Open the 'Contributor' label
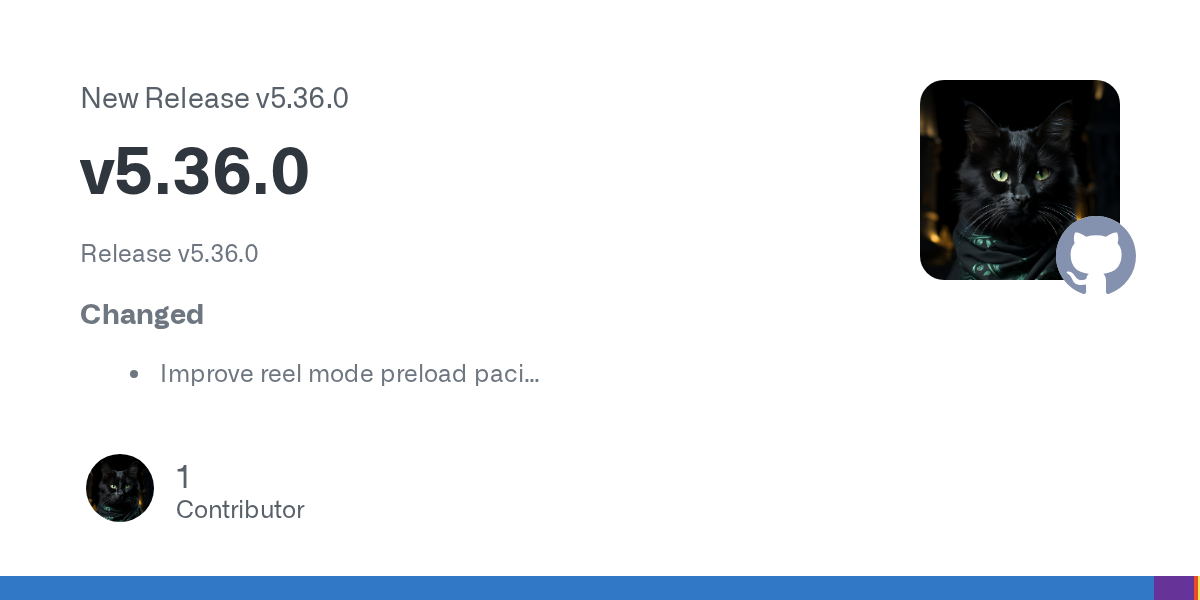This screenshot has width=1200, height=600. (x=240, y=510)
